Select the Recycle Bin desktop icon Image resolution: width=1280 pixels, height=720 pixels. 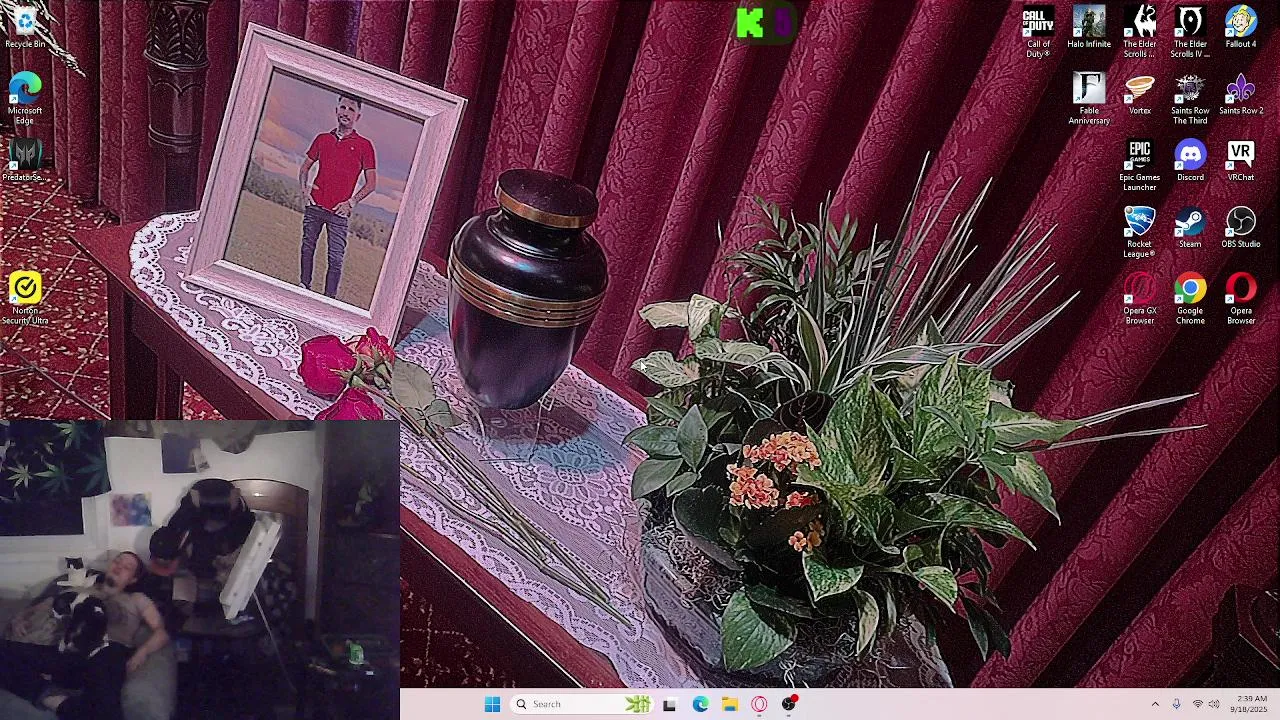25,28
